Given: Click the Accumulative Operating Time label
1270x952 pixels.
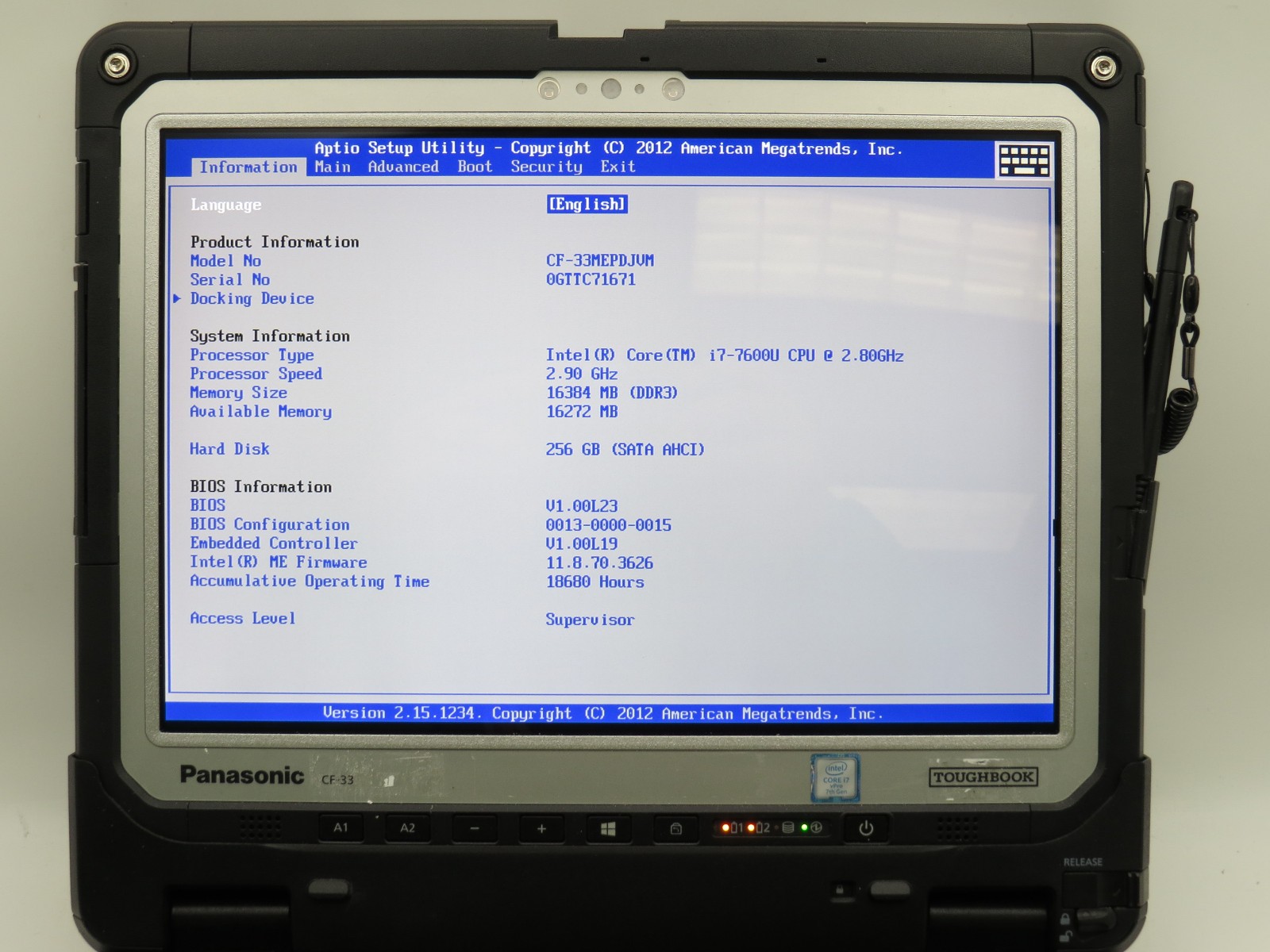Looking at the screenshot, I should coord(310,582).
